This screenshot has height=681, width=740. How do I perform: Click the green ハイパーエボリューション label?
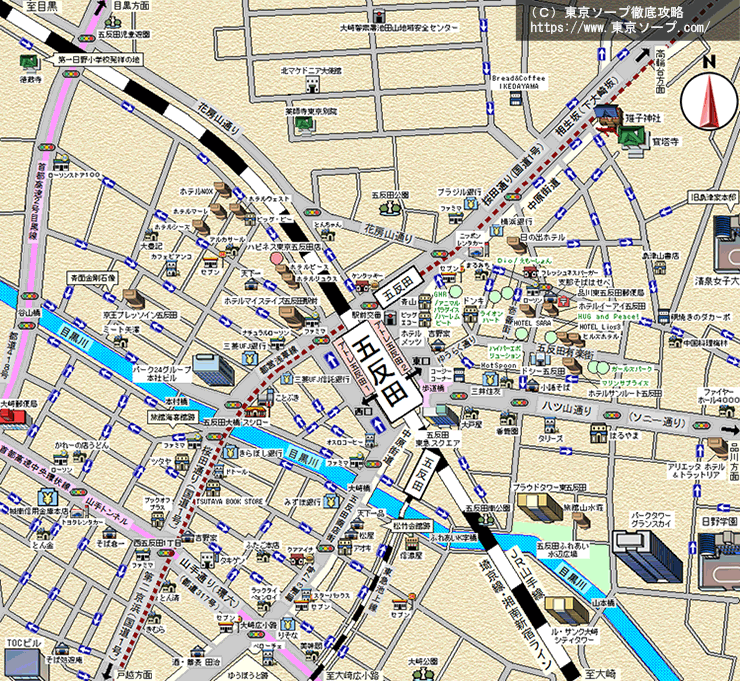pyautogui.click(x=505, y=352)
